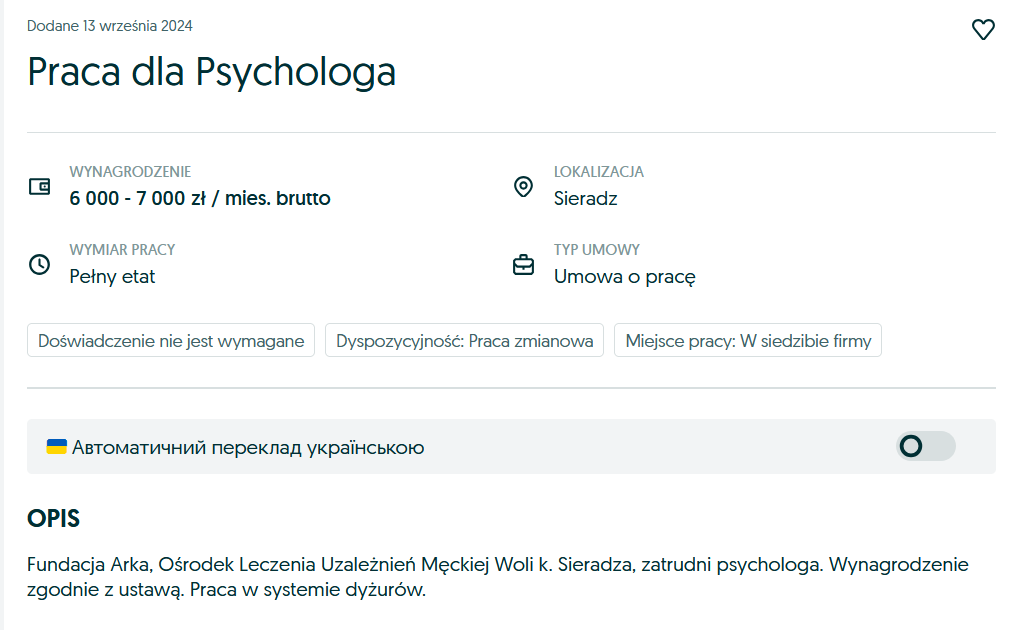
Task: Click the wallet salary icon
Action: click(x=39, y=186)
